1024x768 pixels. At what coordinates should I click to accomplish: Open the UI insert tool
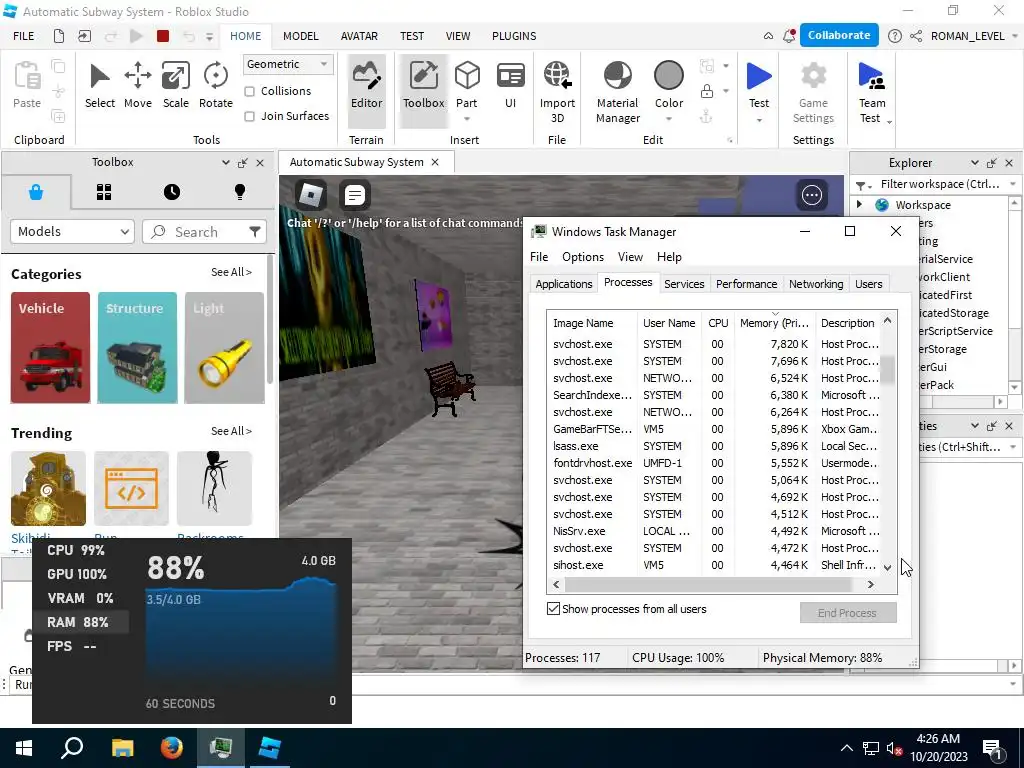511,85
